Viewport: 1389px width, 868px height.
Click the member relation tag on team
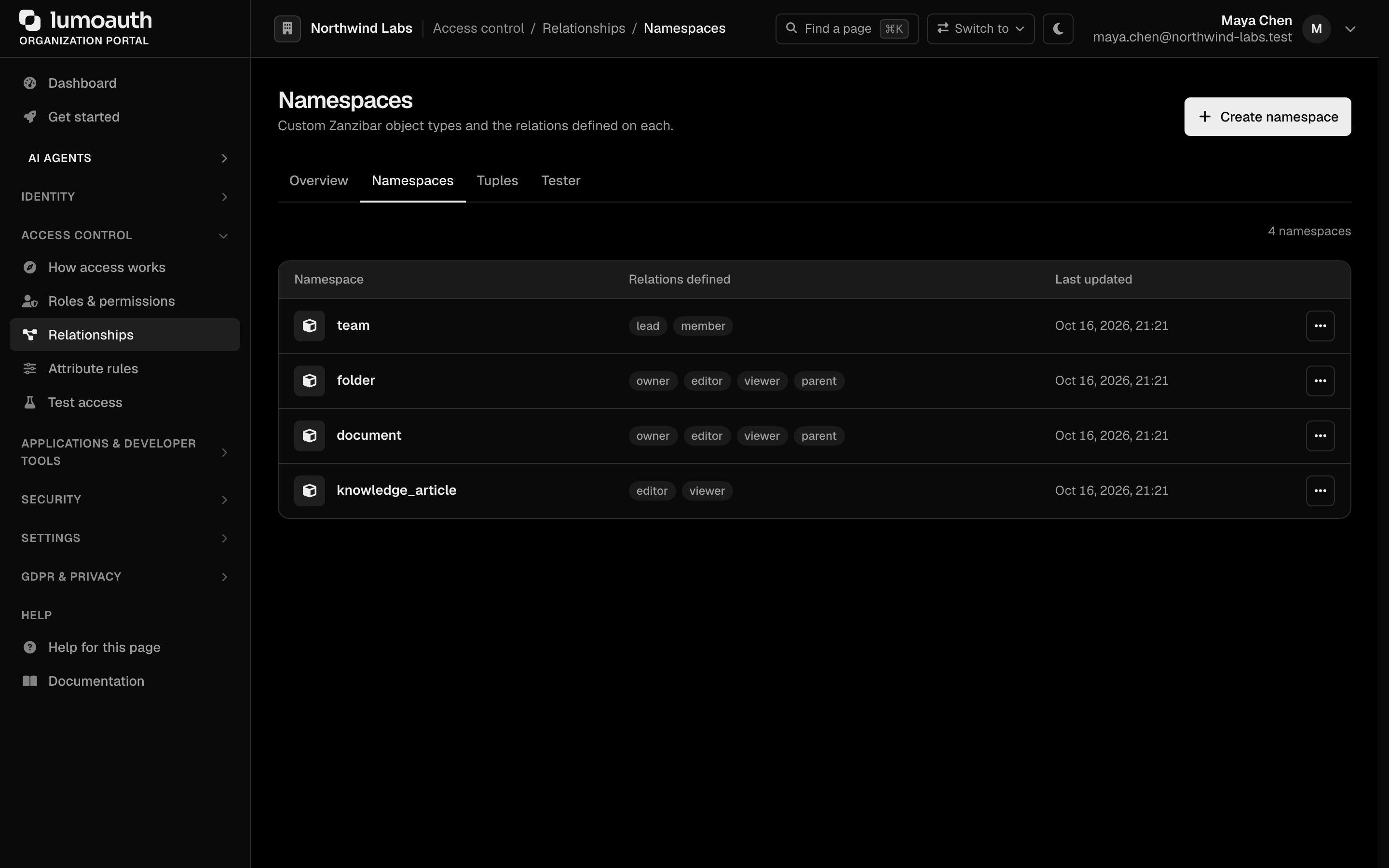[703, 326]
